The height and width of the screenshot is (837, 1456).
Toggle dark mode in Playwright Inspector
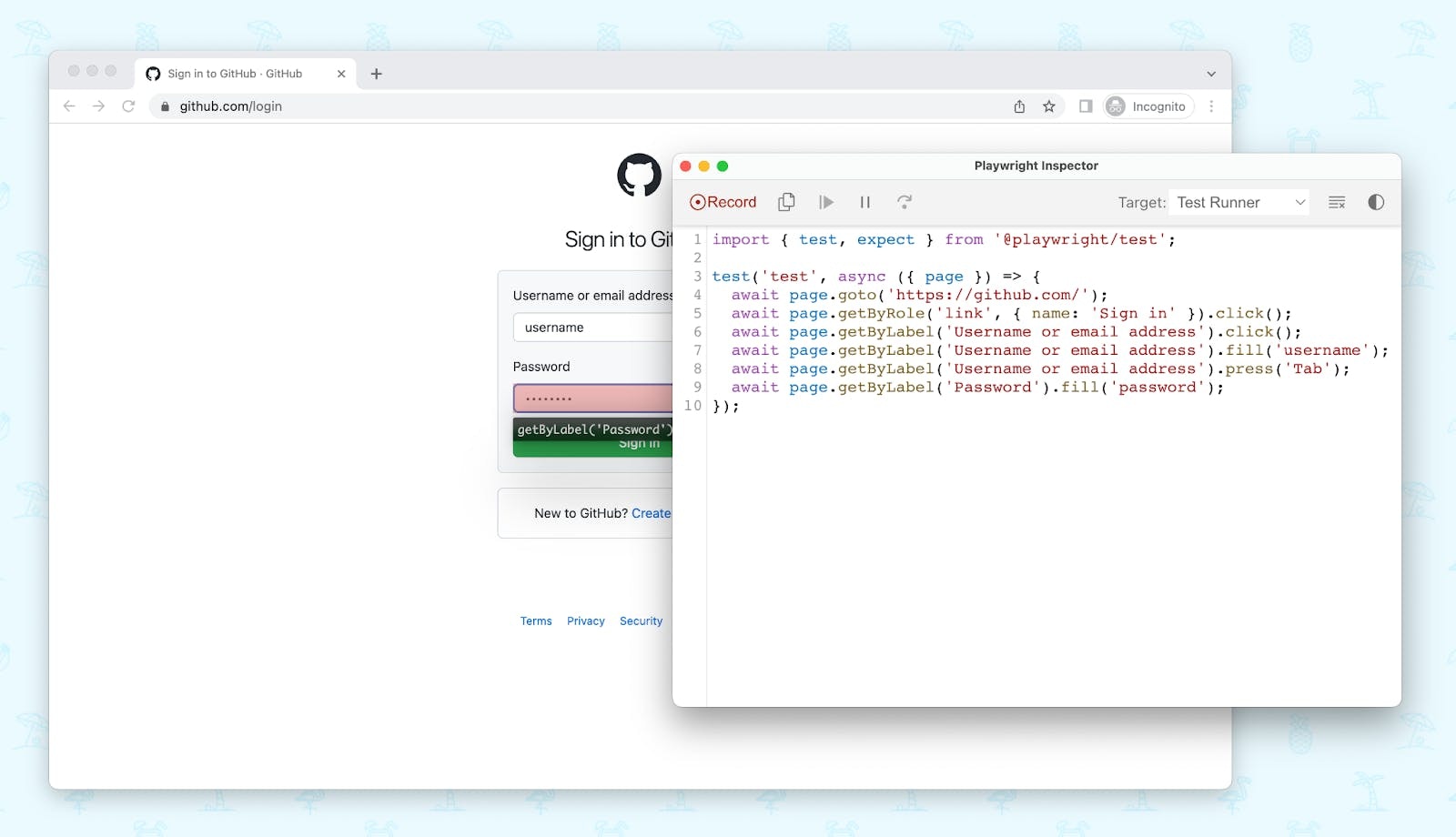(x=1374, y=202)
